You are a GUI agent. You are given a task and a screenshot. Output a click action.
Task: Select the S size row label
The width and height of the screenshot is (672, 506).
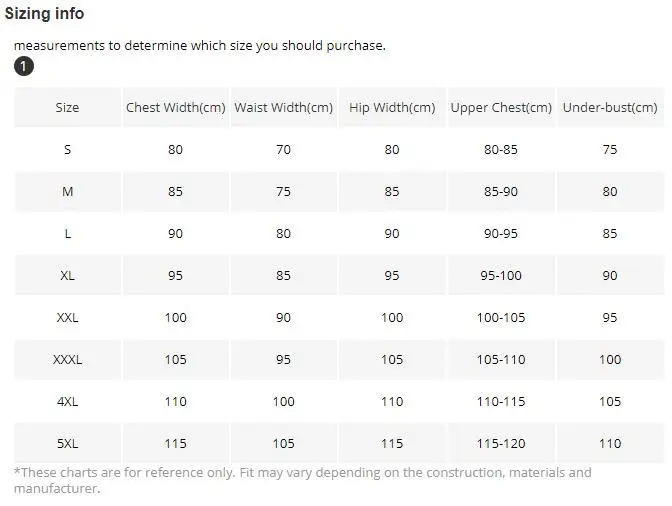[67, 150]
